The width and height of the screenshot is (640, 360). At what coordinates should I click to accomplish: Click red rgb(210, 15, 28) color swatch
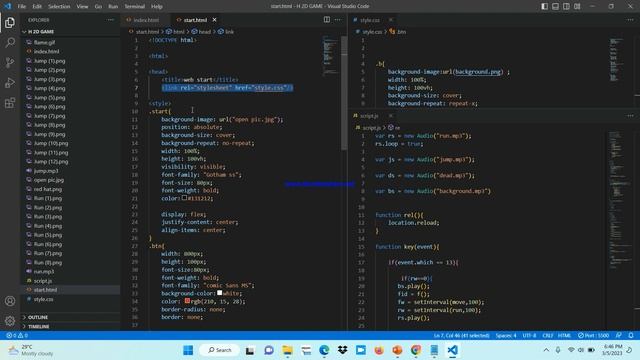[187, 301]
